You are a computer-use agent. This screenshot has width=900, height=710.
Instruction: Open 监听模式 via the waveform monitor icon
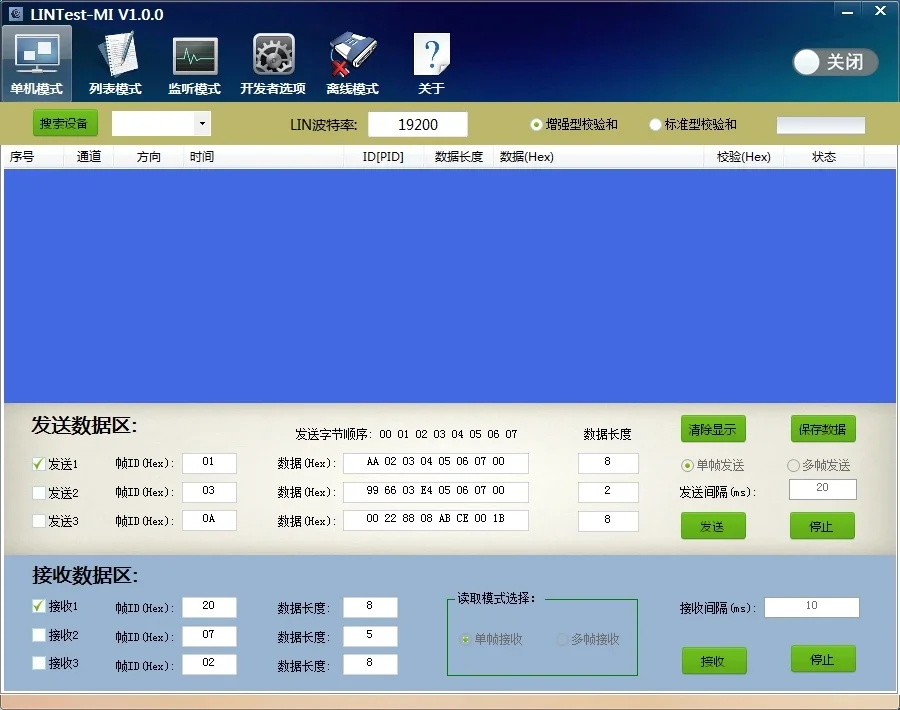194,60
